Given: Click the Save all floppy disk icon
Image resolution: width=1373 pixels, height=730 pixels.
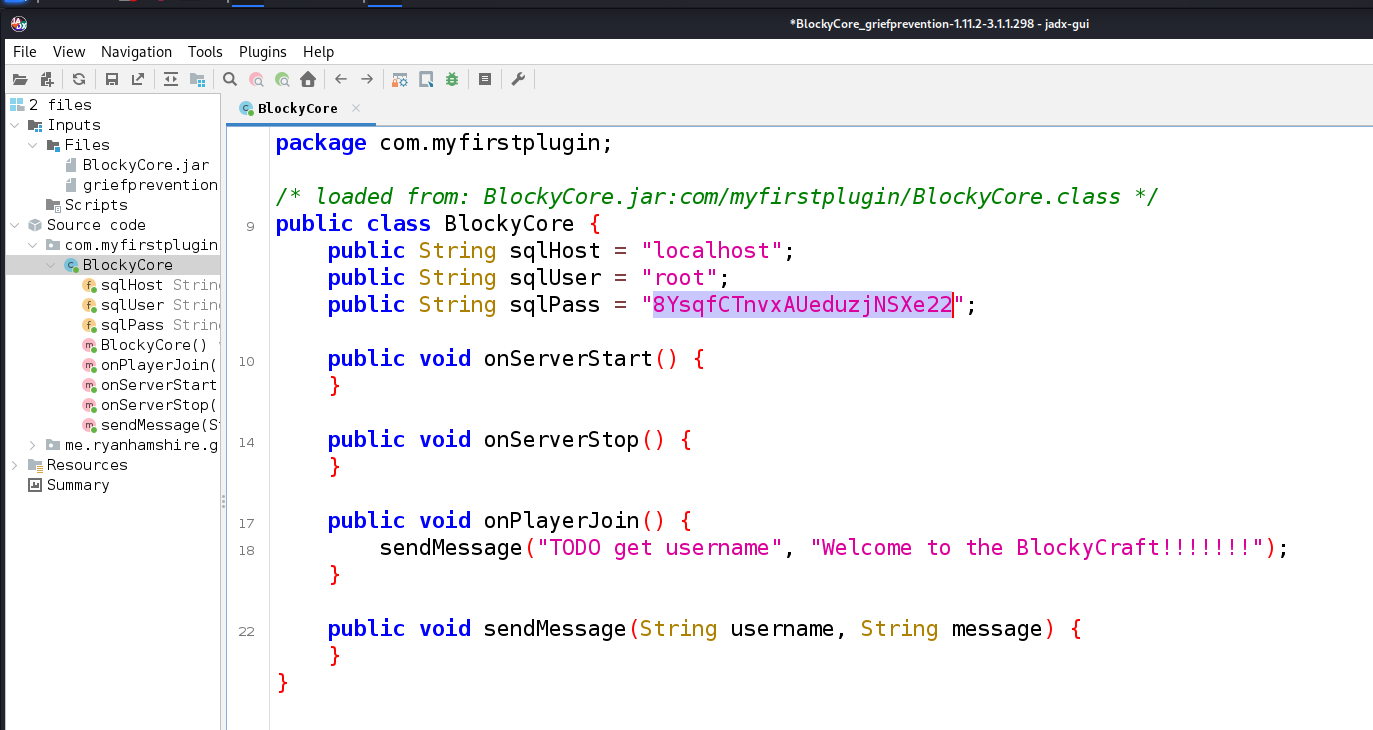Looking at the screenshot, I should [112, 79].
